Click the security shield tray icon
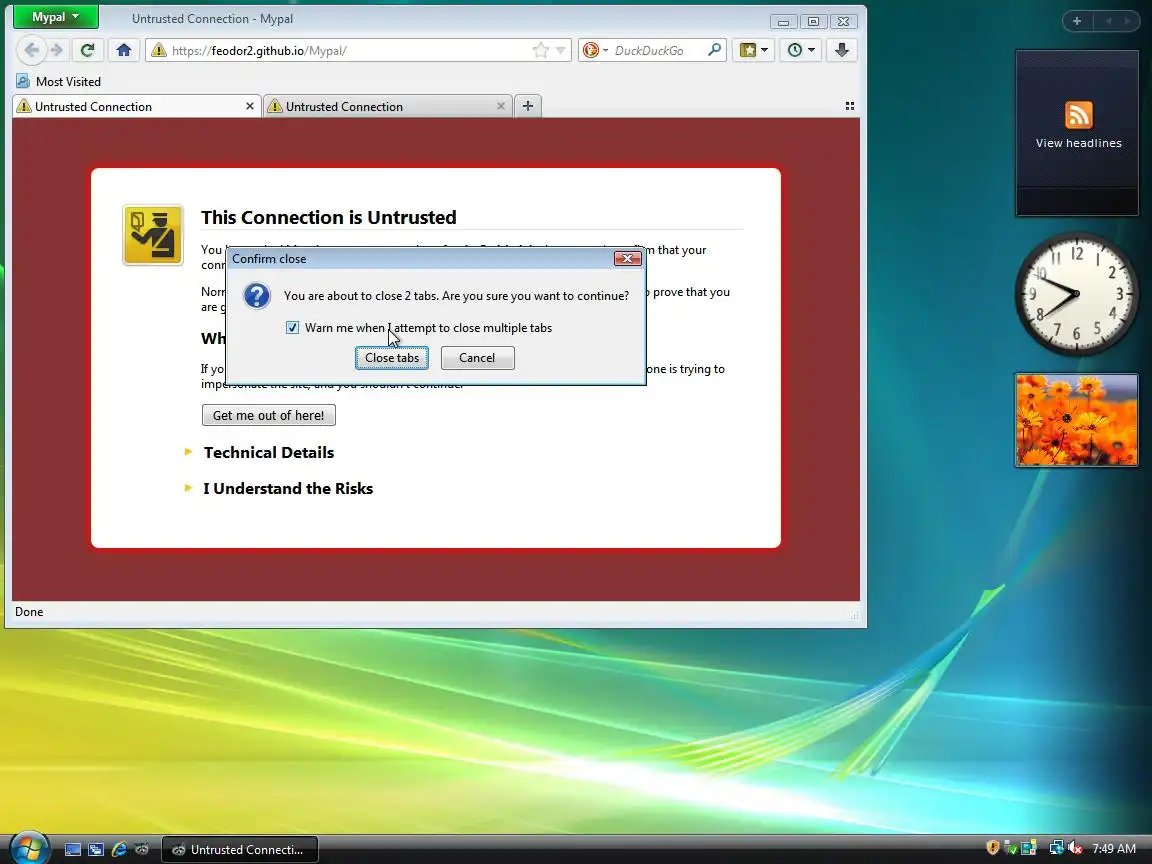 993,848
